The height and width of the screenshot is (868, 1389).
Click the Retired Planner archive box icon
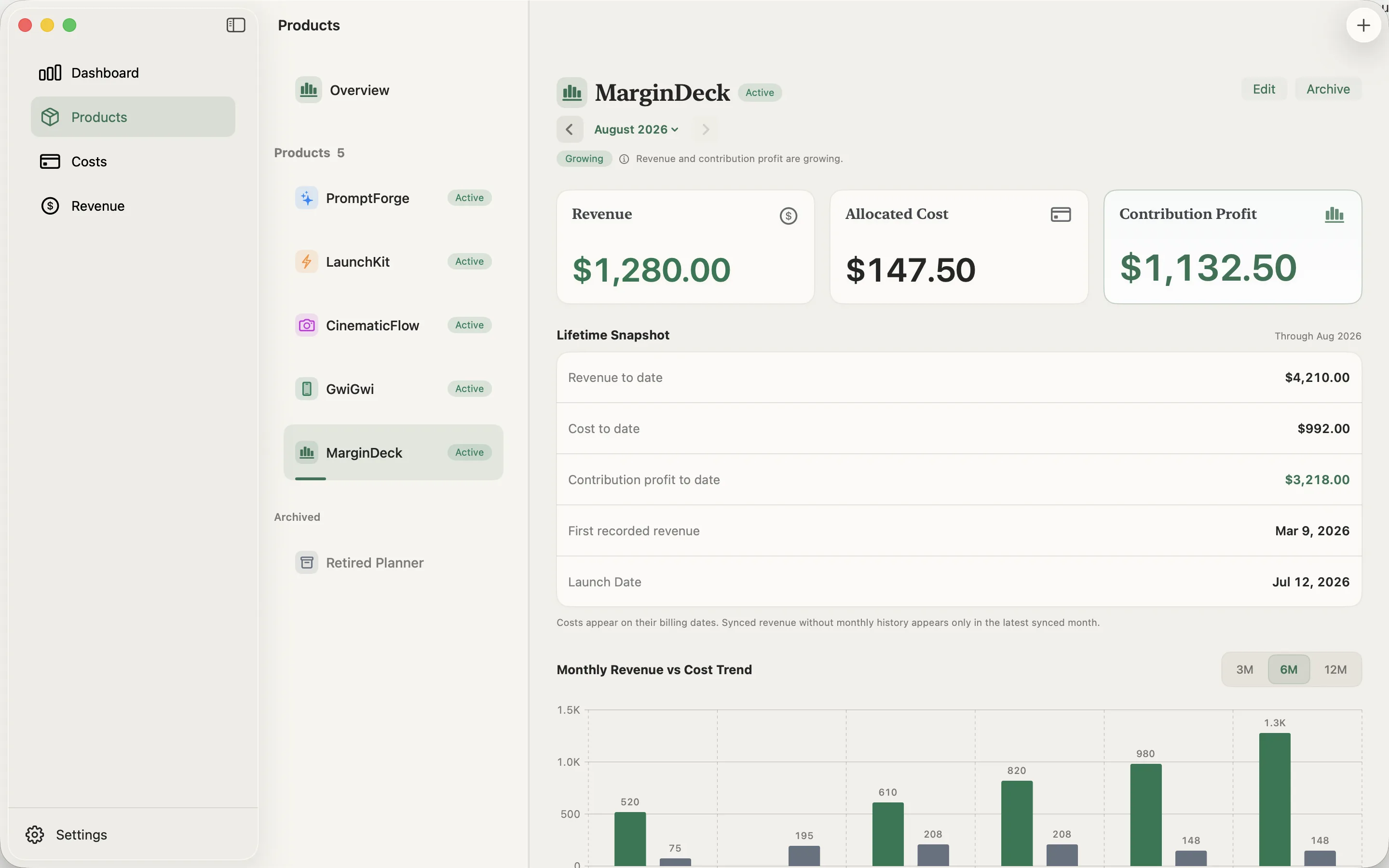[307, 563]
